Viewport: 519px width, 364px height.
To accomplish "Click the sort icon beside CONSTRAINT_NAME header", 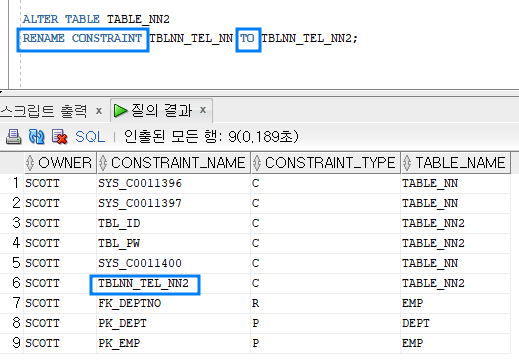I will coord(103,163).
